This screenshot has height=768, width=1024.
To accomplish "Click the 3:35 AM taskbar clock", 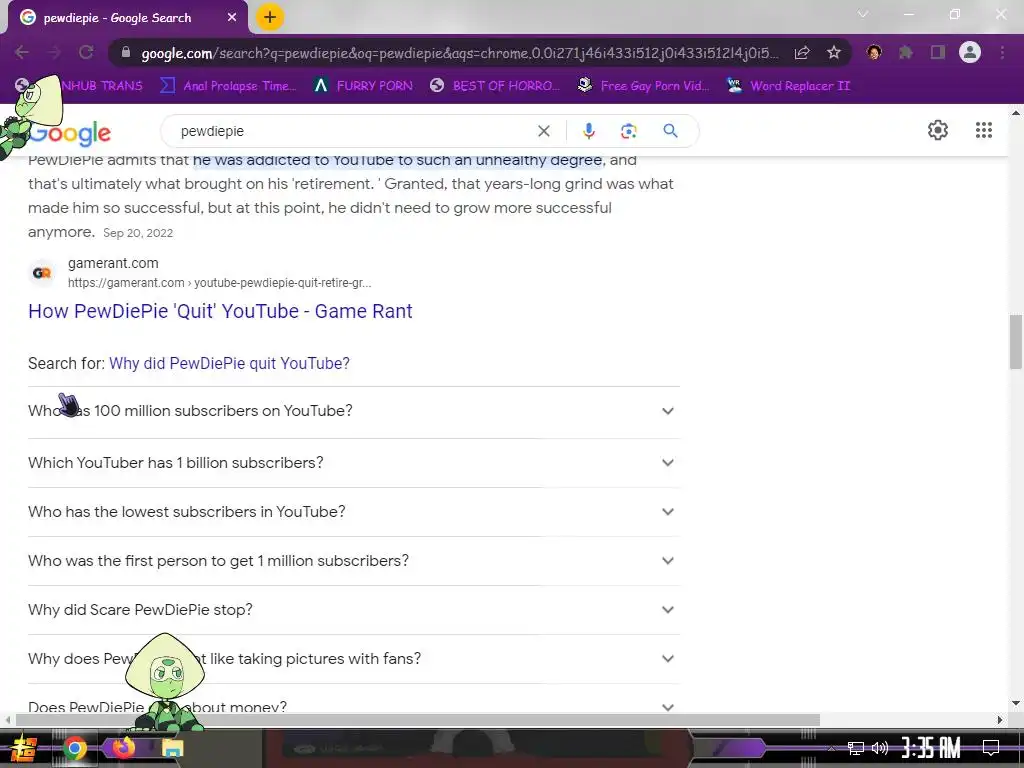I will [x=931, y=748].
